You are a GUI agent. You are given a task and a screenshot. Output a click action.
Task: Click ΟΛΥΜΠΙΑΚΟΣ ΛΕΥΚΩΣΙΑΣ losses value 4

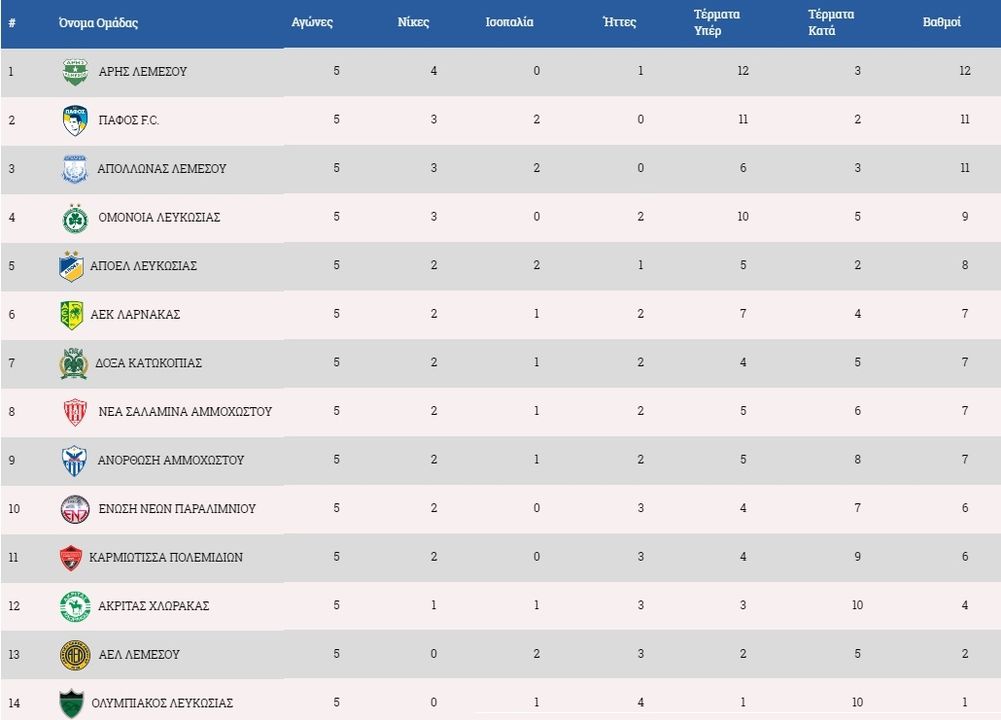[x=640, y=703]
